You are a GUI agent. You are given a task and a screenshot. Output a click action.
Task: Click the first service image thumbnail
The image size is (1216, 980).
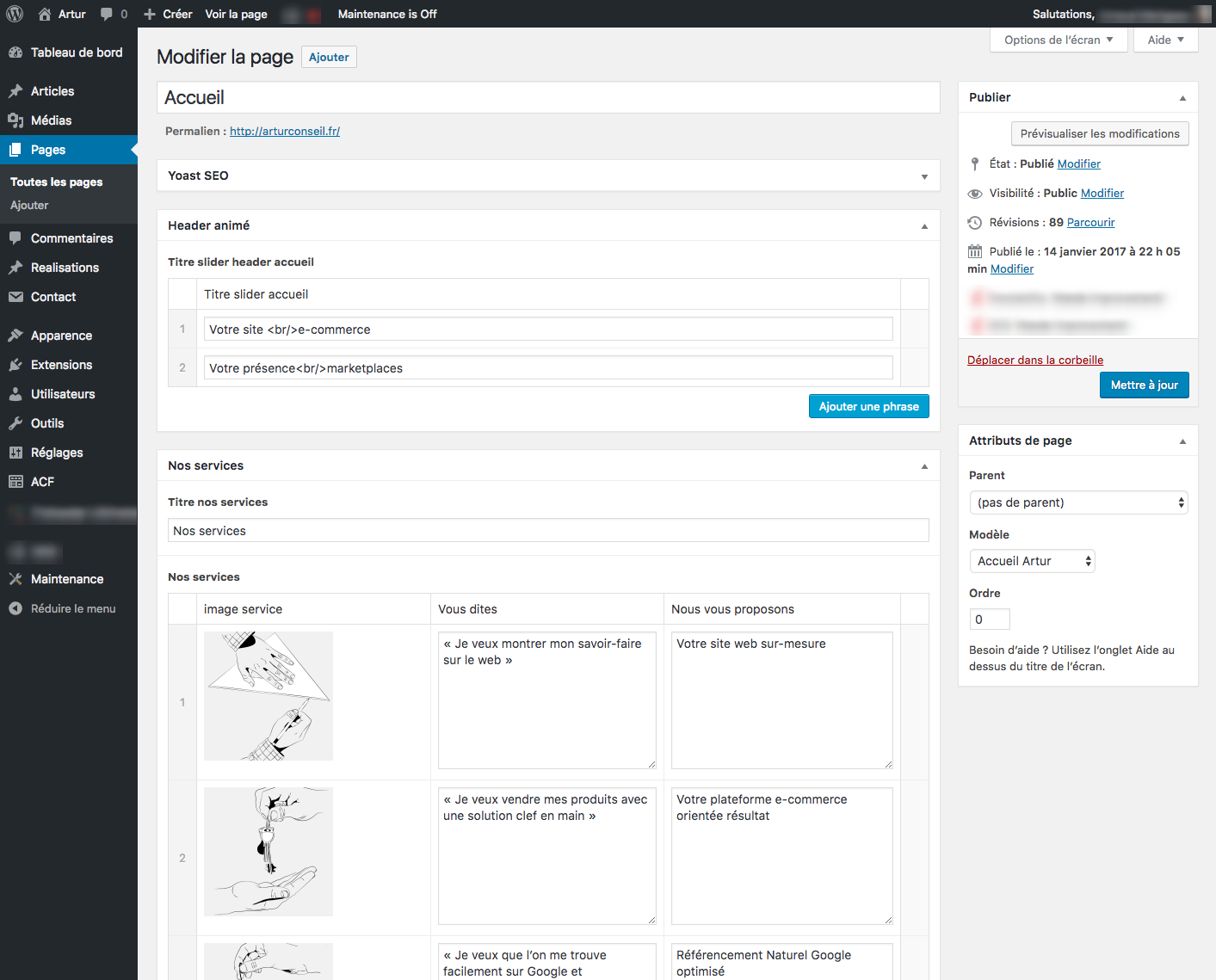[x=268, y=696]
